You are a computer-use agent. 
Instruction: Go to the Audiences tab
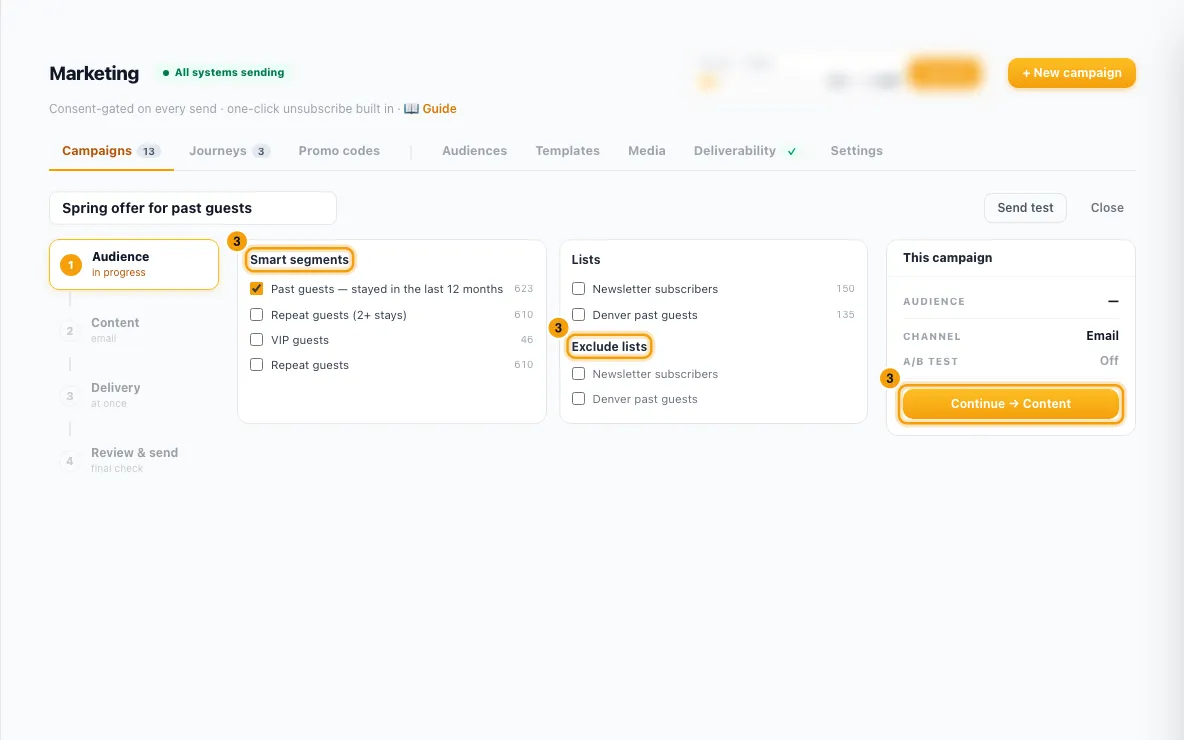(x=474, y=151)
